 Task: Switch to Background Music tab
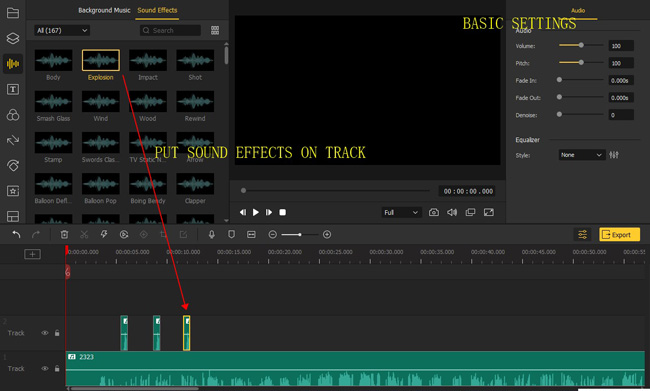tap(104, 10)
